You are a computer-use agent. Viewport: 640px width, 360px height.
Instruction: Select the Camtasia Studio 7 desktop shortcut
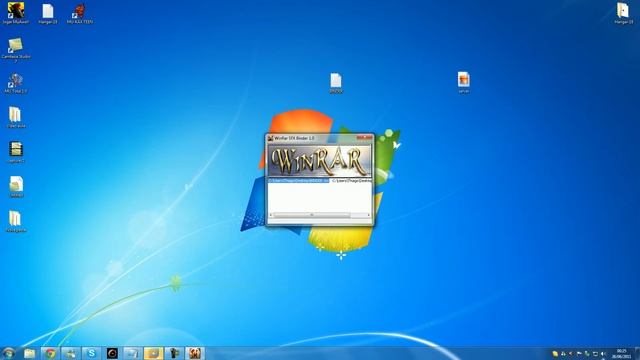tap(16, 50)
